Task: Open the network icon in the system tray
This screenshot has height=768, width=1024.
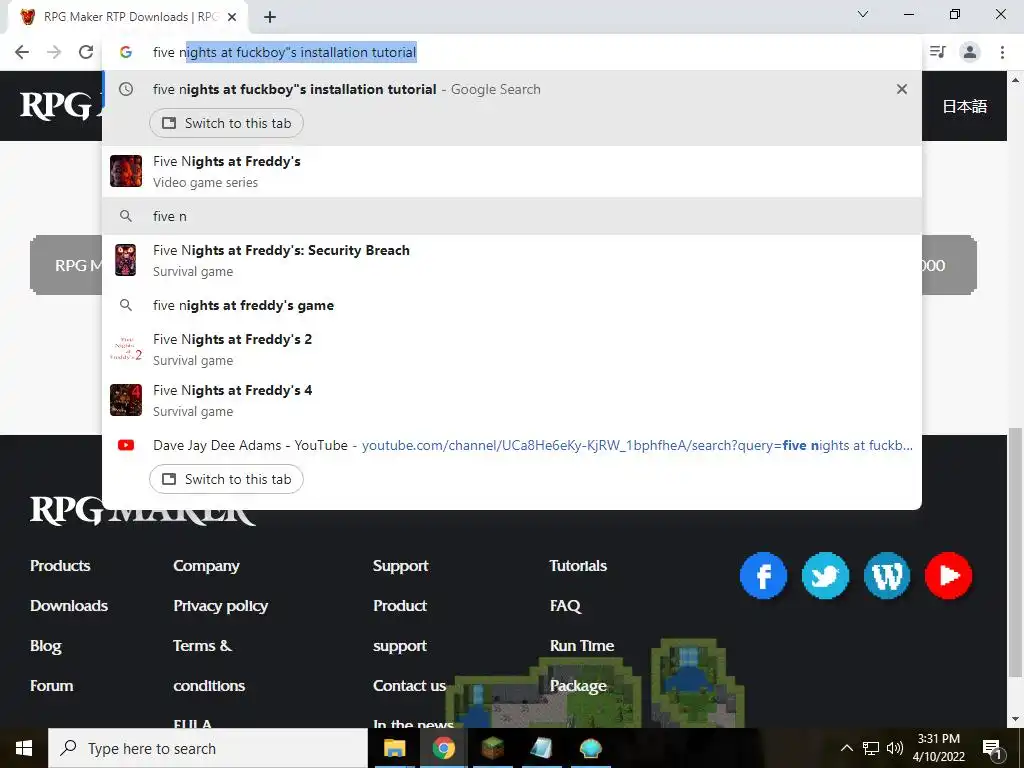Action: click(871, 748)
